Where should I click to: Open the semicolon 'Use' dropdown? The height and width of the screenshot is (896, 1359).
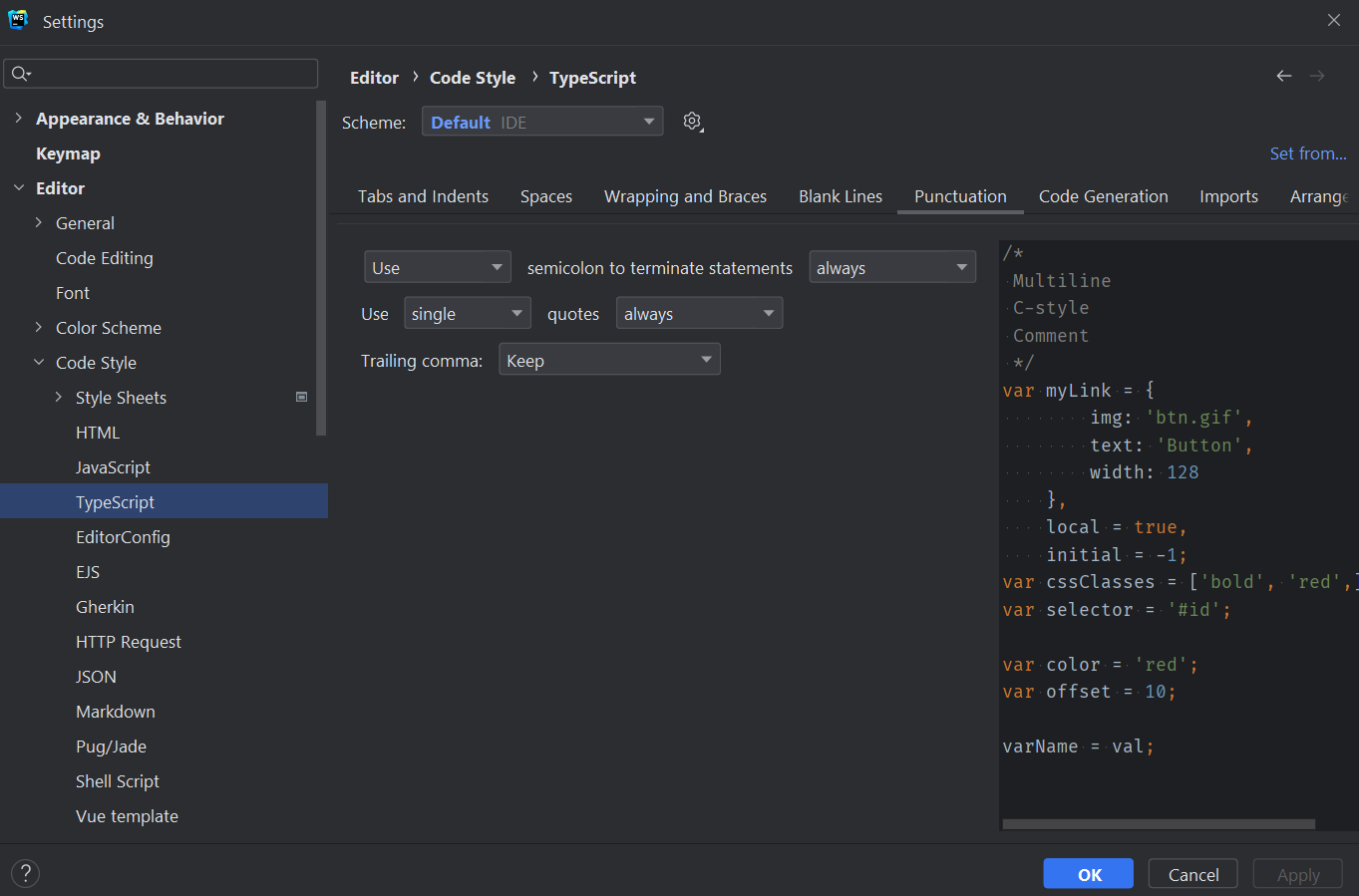coord(437,267)
